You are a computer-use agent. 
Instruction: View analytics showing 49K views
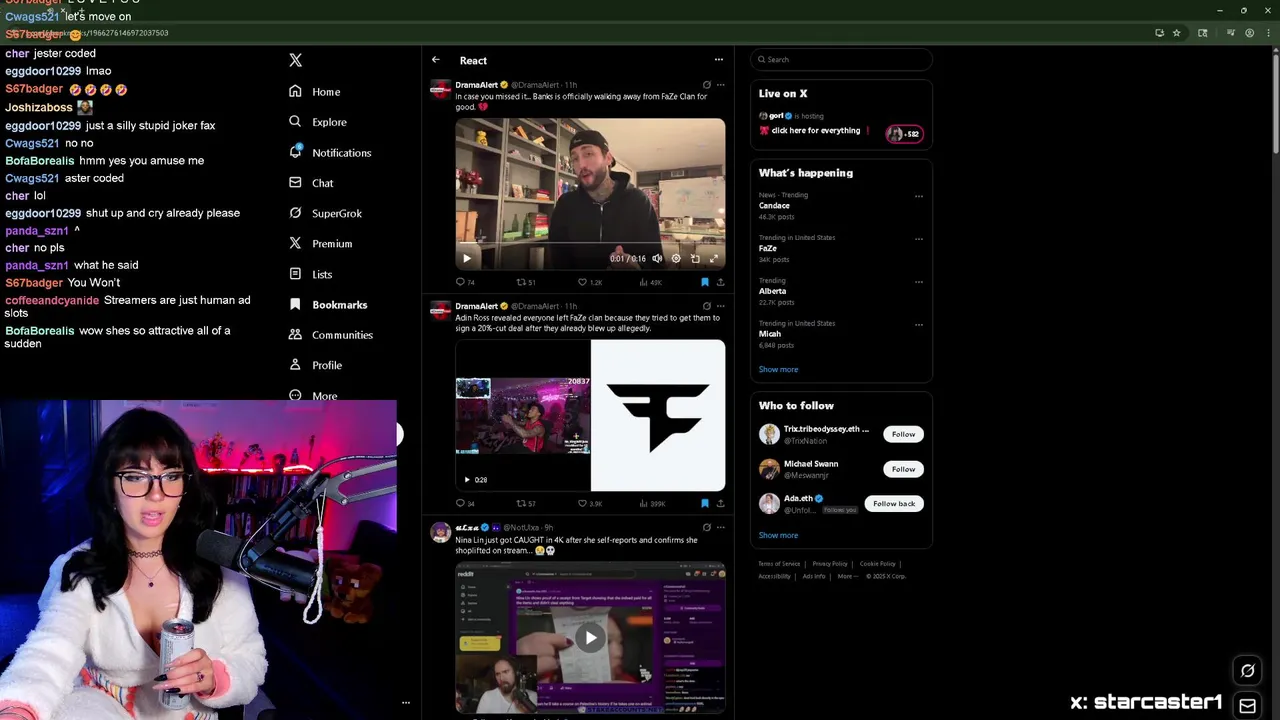click(650, 282)
